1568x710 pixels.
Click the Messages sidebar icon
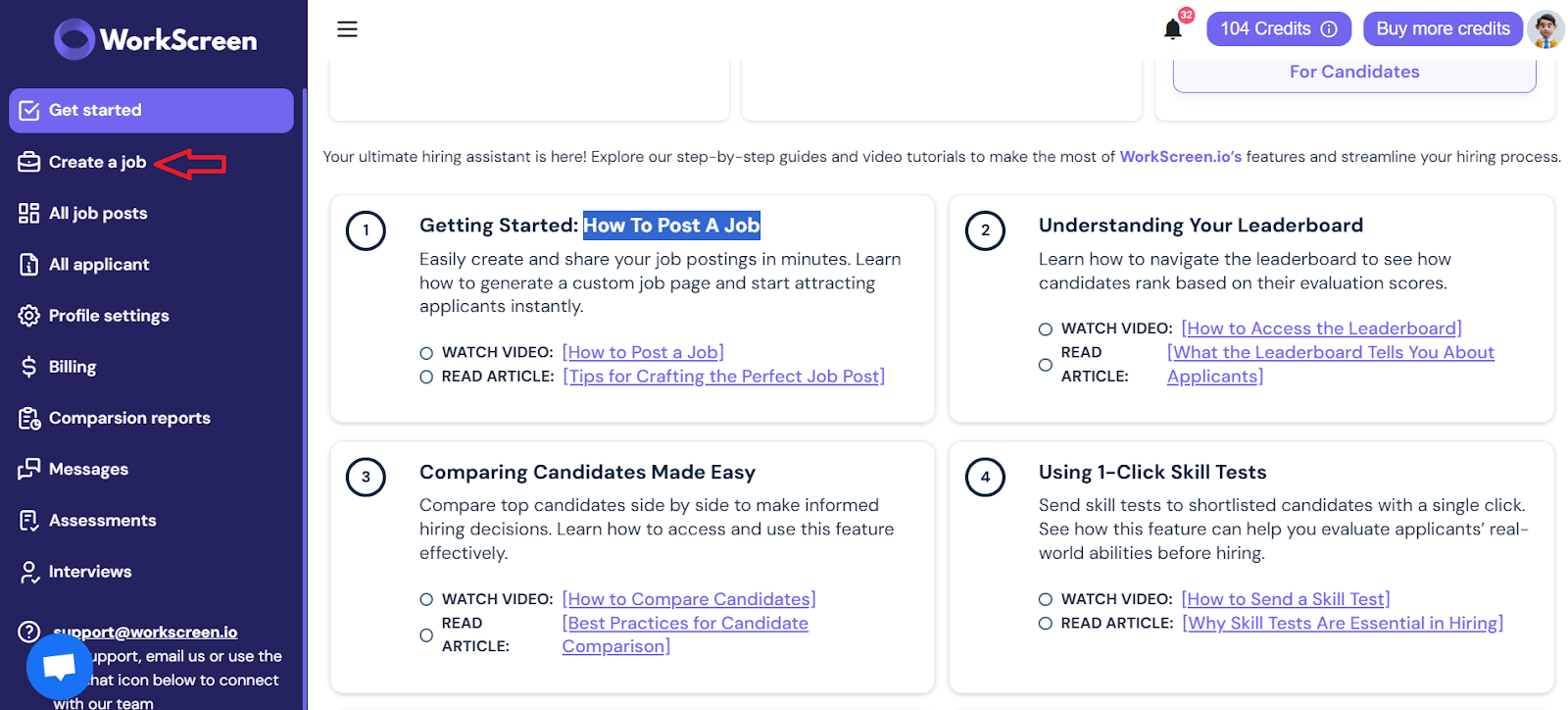29,469
